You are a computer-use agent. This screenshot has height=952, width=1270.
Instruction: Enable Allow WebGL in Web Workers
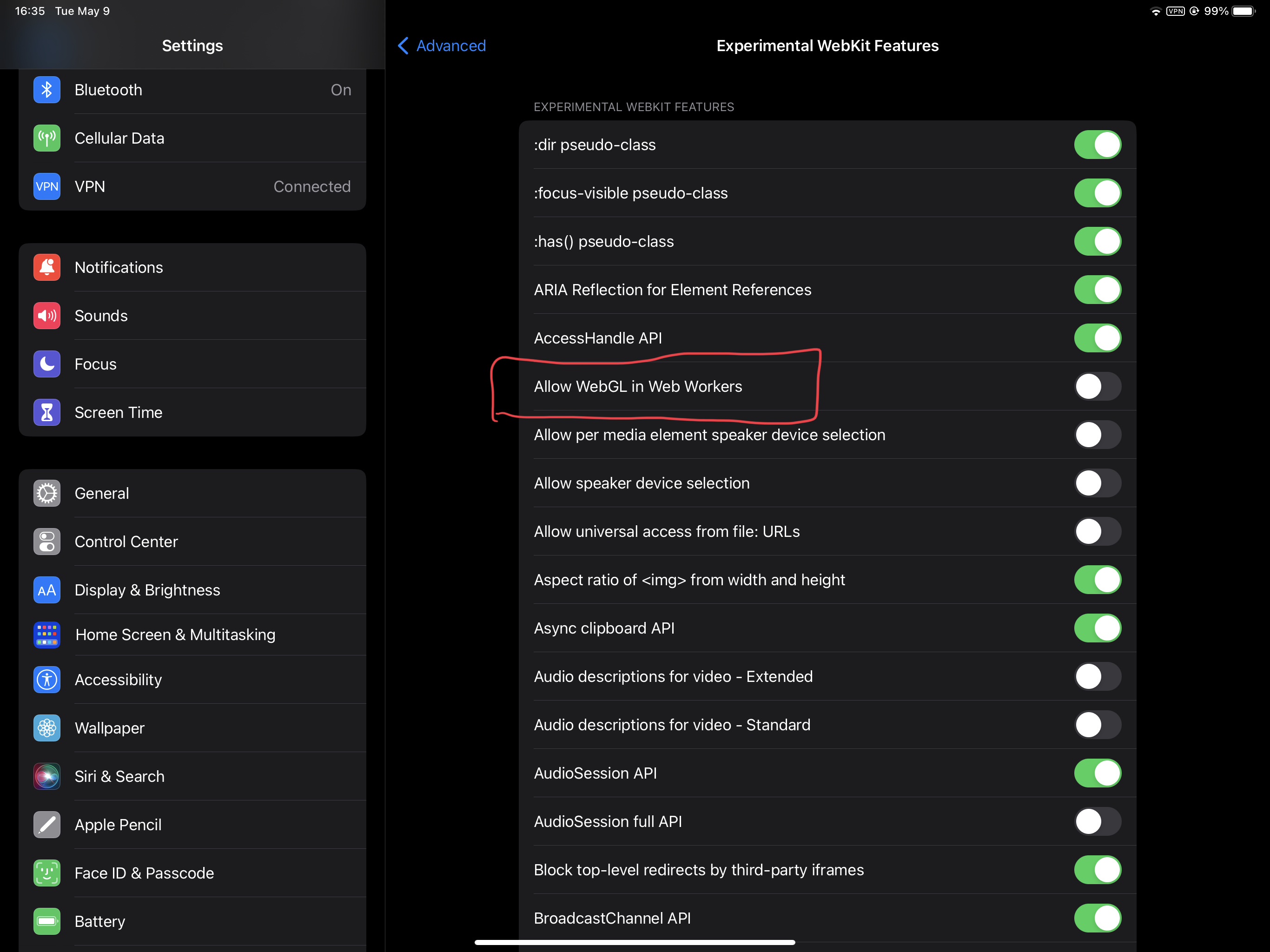click(x=1097, y=386)
